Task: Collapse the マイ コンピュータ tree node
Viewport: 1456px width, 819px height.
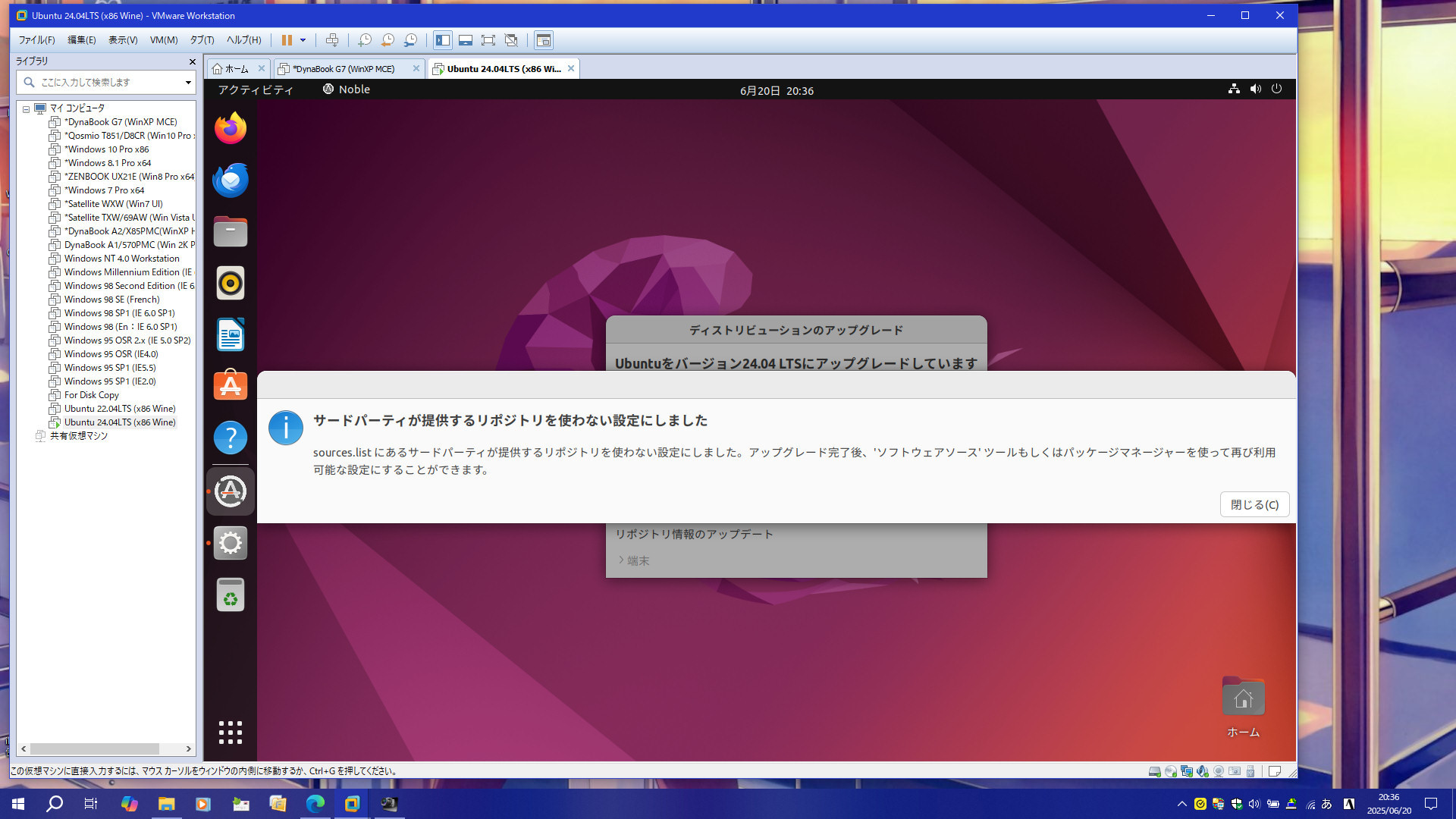Action: pyautogui.click(x=26, y=108)
